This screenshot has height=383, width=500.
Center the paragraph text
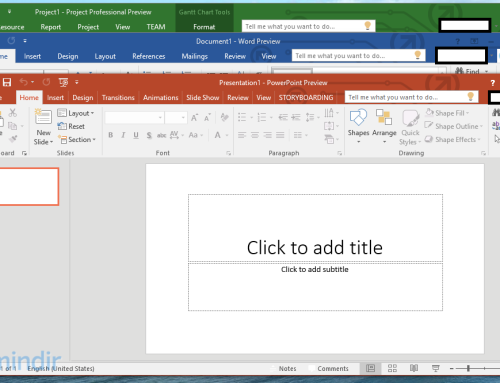255,135
